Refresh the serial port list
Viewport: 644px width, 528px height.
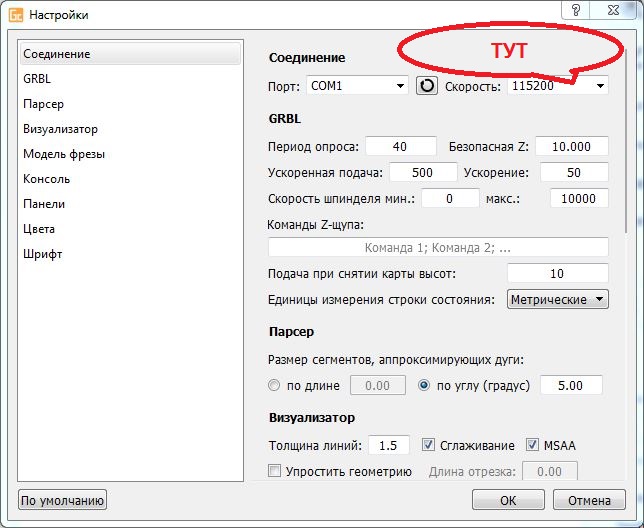click(x=427, y=85)
